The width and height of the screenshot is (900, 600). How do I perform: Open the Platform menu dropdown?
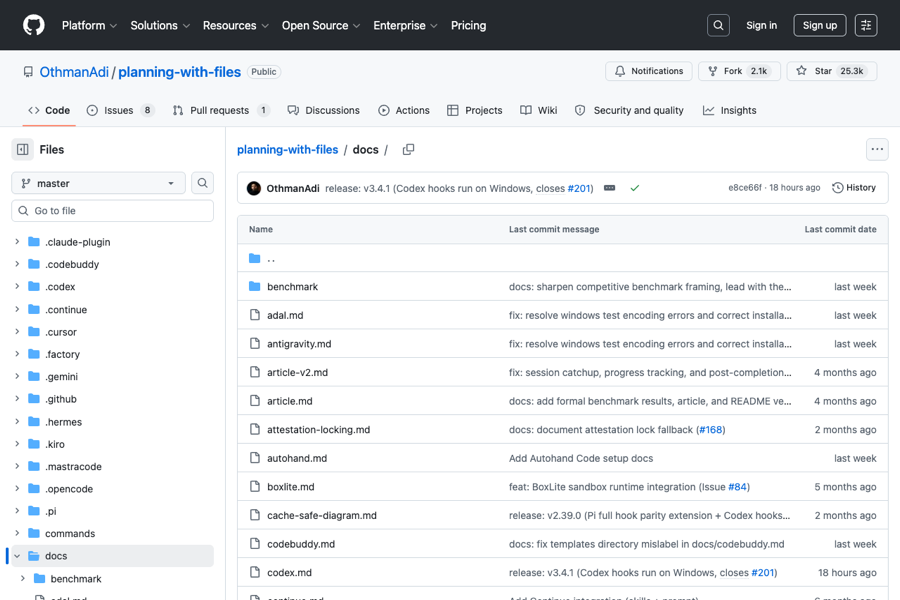coord(89,25)
